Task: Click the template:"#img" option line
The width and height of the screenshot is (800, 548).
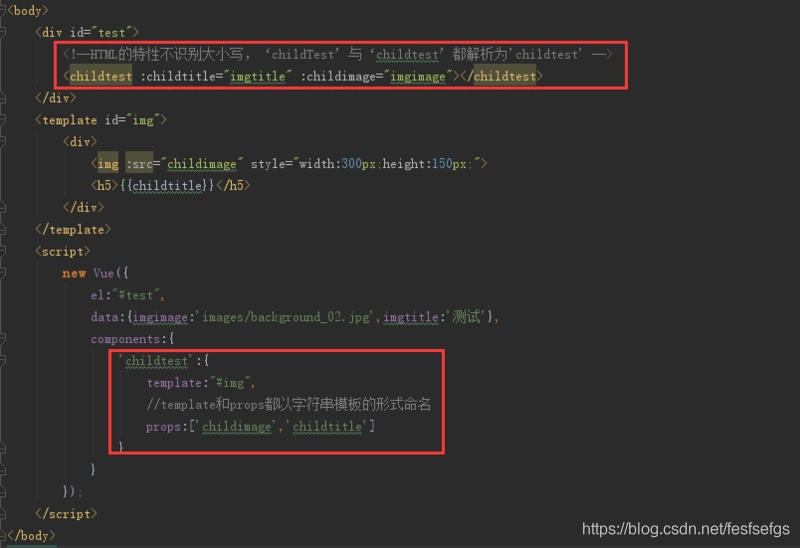Action: tap(201, 383)
